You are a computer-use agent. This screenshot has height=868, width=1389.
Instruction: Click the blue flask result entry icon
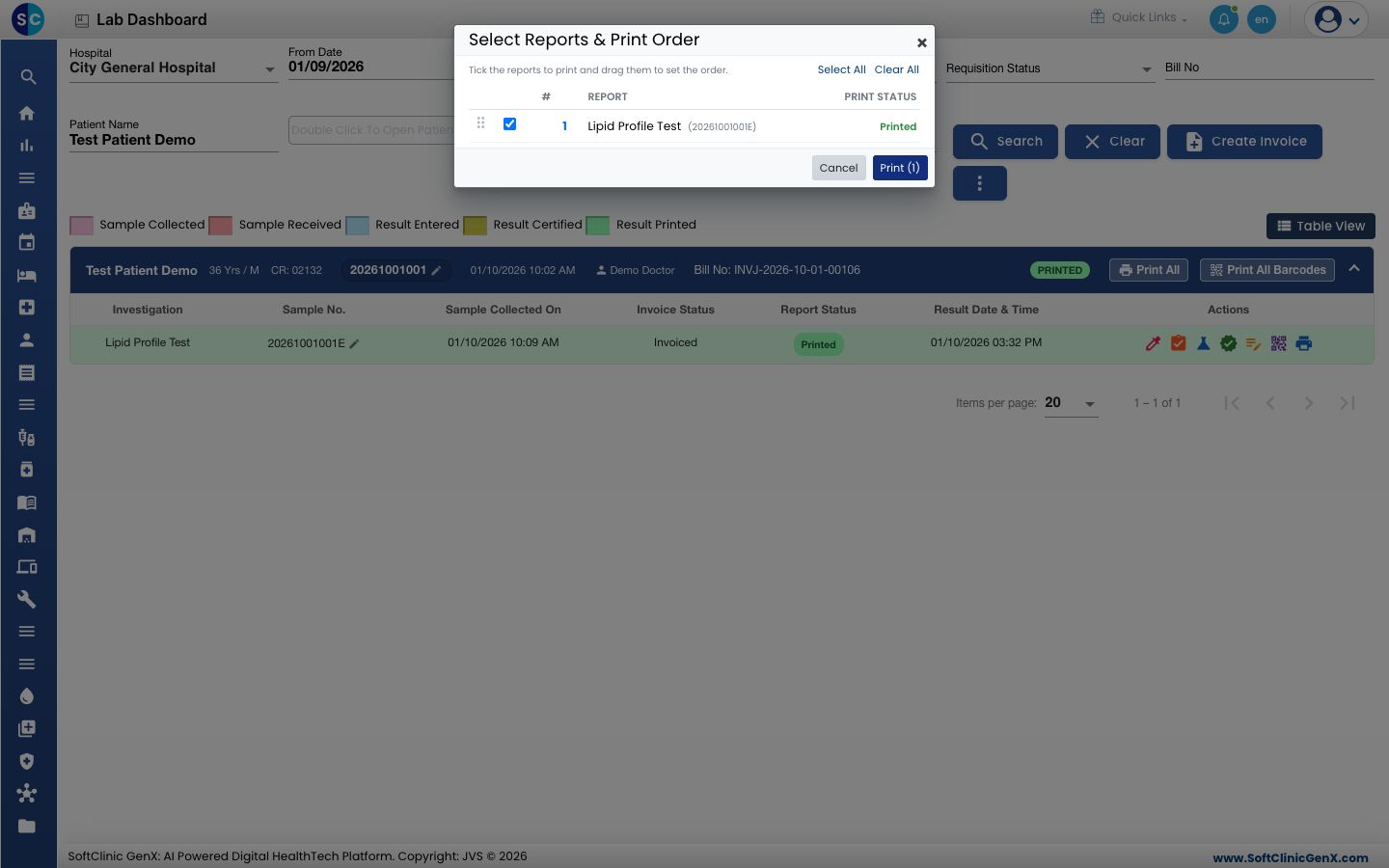point(1203,343)
